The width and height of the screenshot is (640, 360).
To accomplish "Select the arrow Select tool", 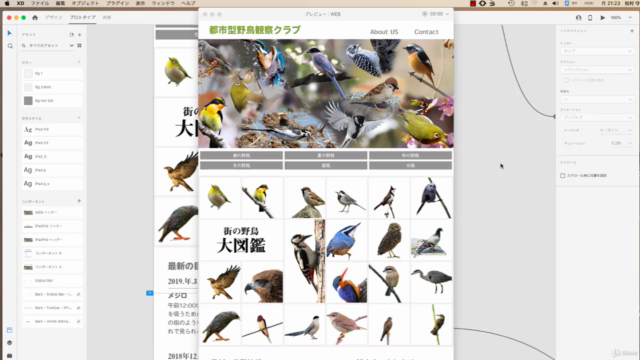I will (10, 33).
